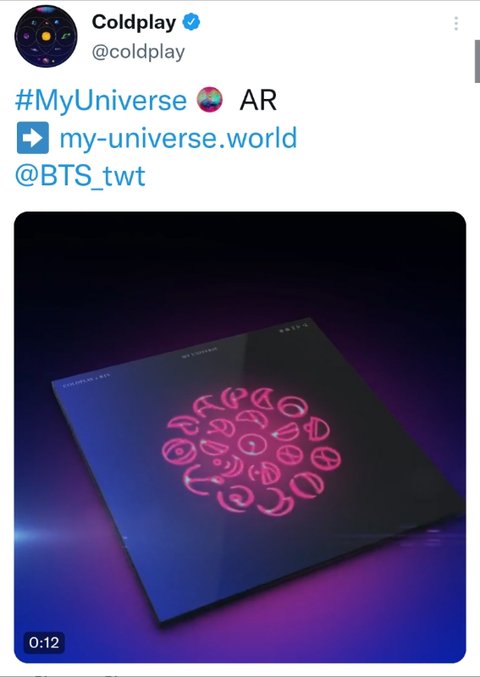
Task: Open the tweet's three-dot more options menu
Action: click(x=456, y=23)
